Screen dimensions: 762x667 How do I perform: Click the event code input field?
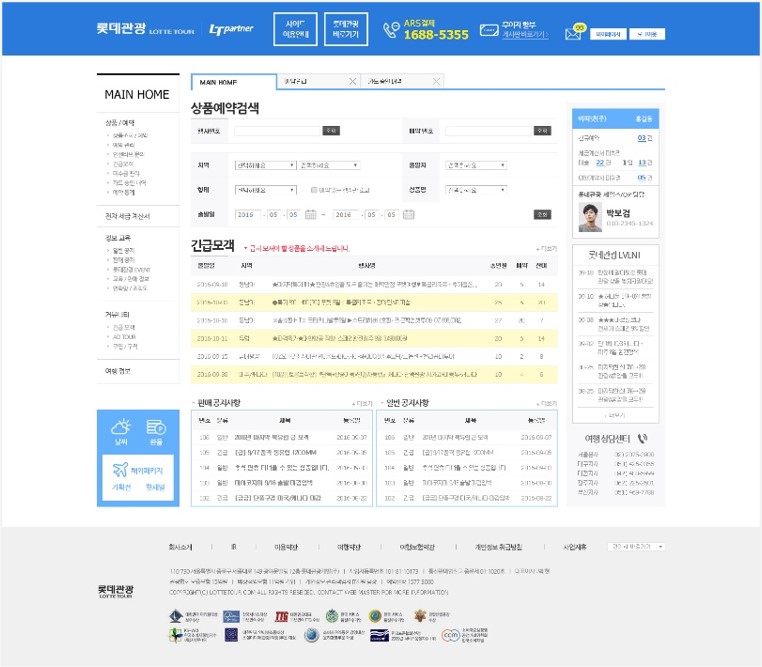click(x=277, y=131)
